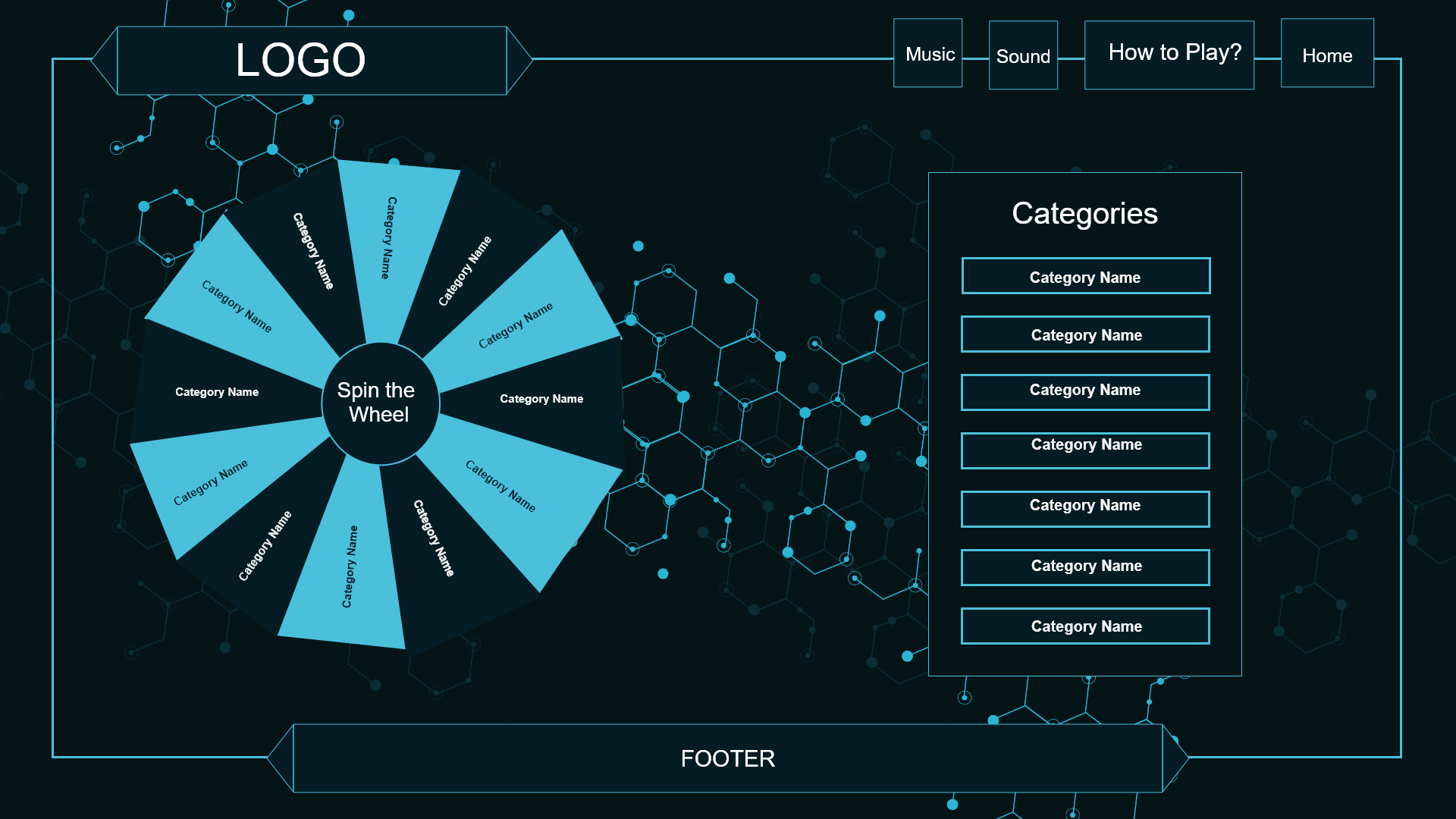Click the FOOTER banner
The image size is (1456, 819).
727,758
